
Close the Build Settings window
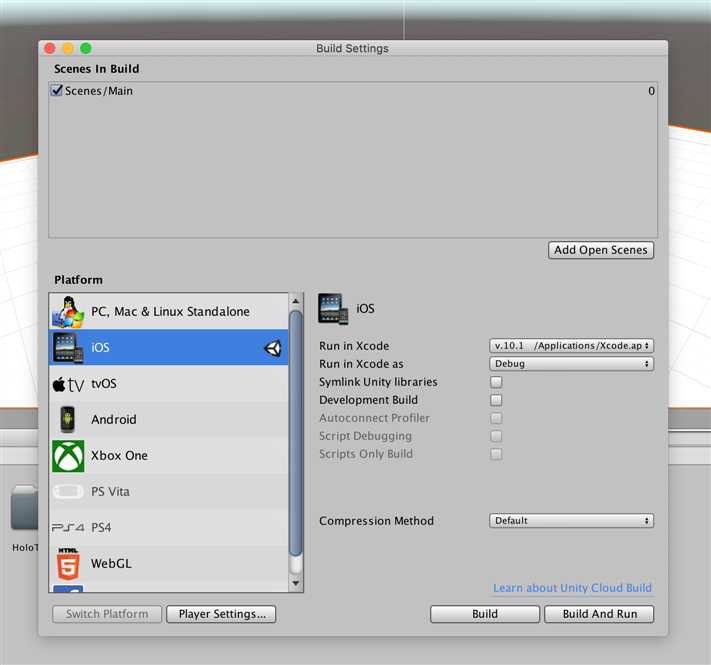[x=50, y=48]
